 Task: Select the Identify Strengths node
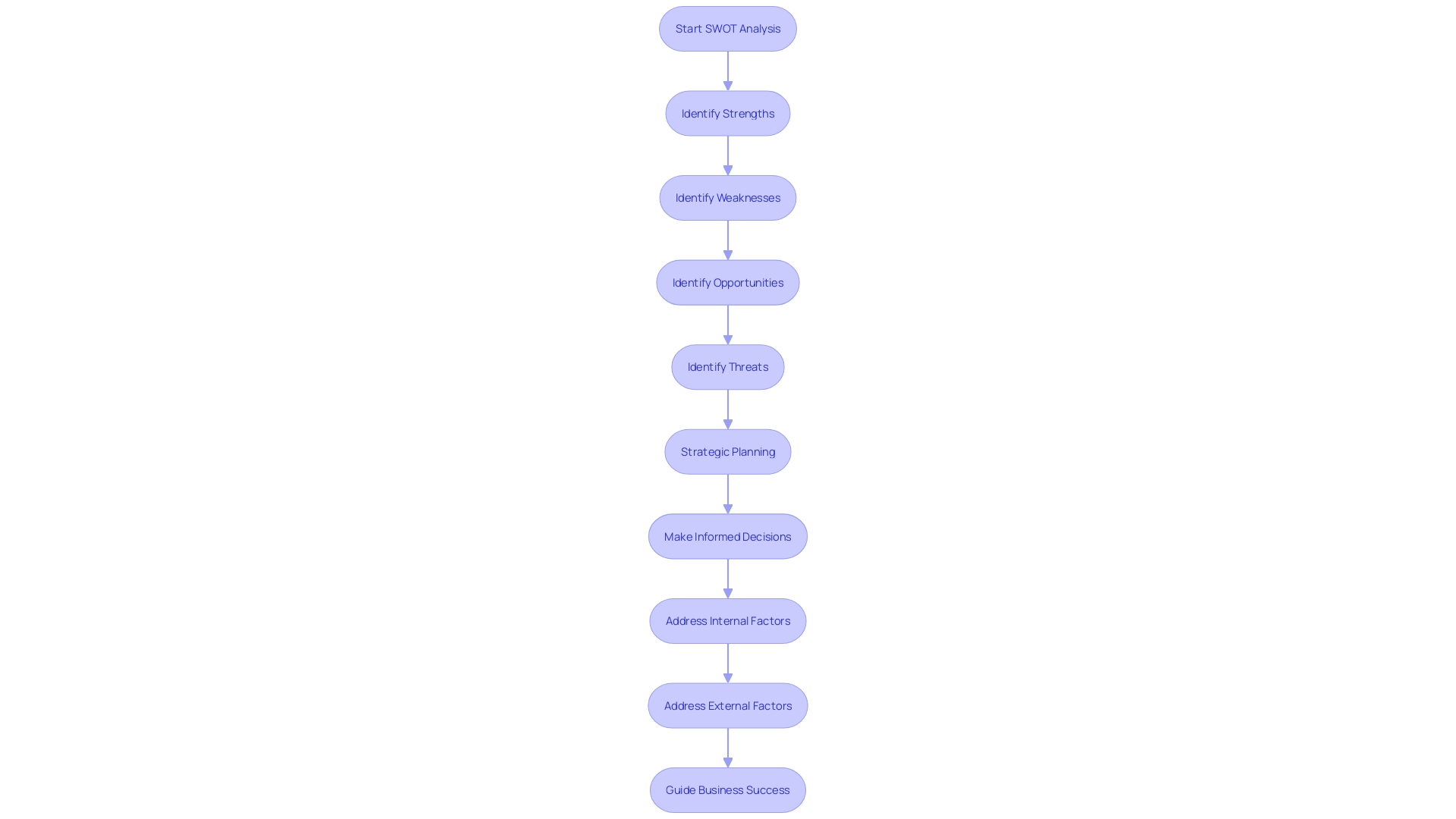coord(727,112)
